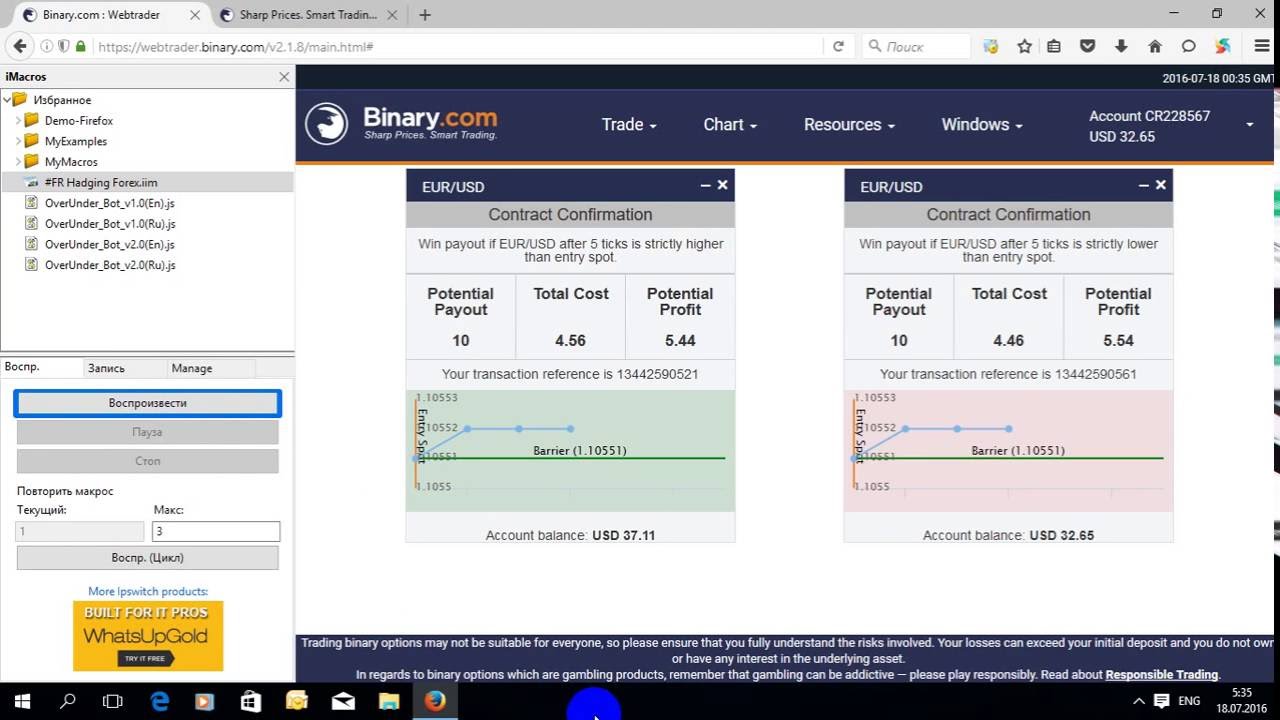Show bookmarks list icon in toolbar
The height and width of the screenshot is (720, 1280).
pyautogui.click(x=1054, y=46)
